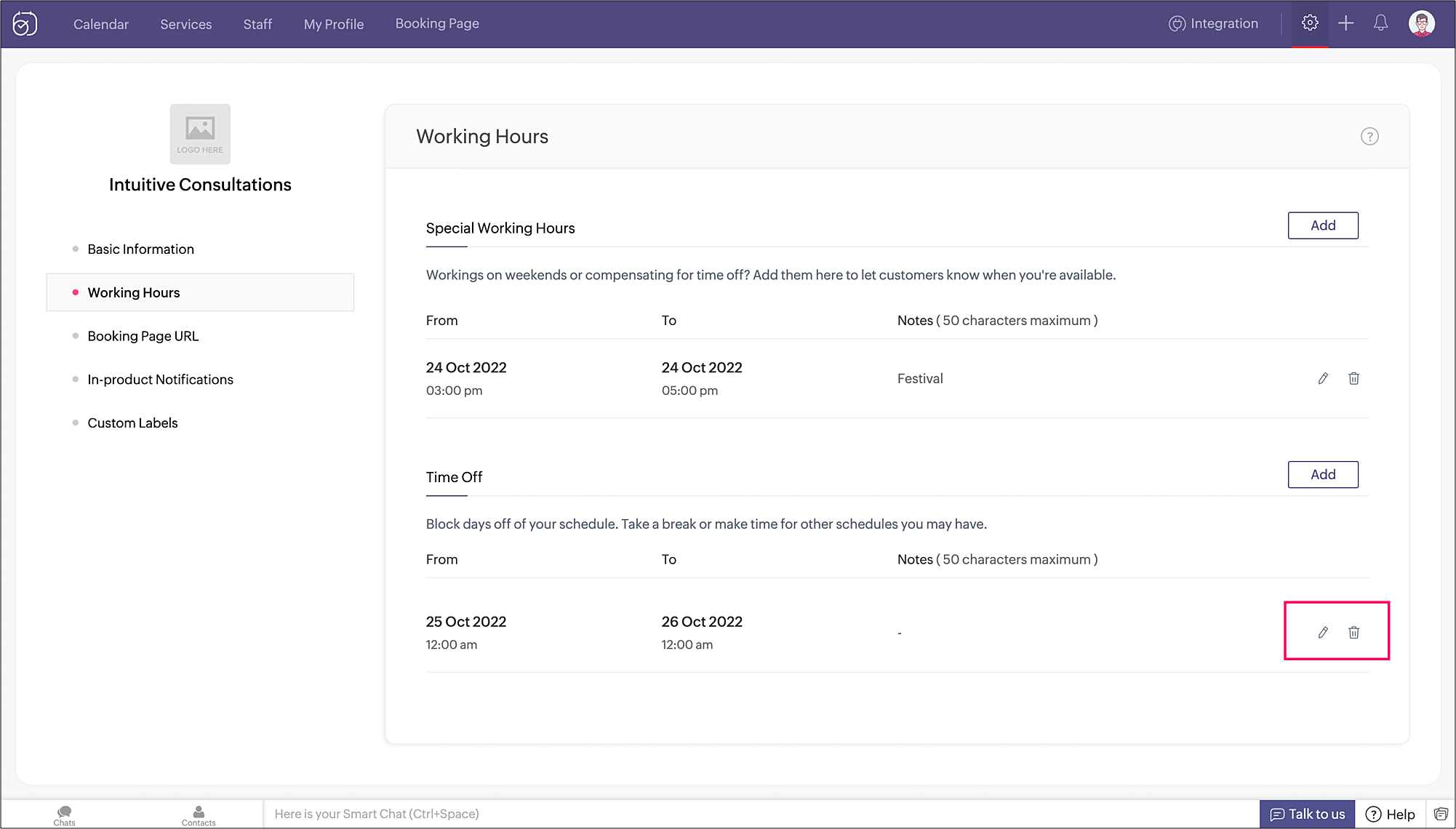Click the plus icon in header
This screenshot has height=829, width=1456.
click(x=1345, y=23)
